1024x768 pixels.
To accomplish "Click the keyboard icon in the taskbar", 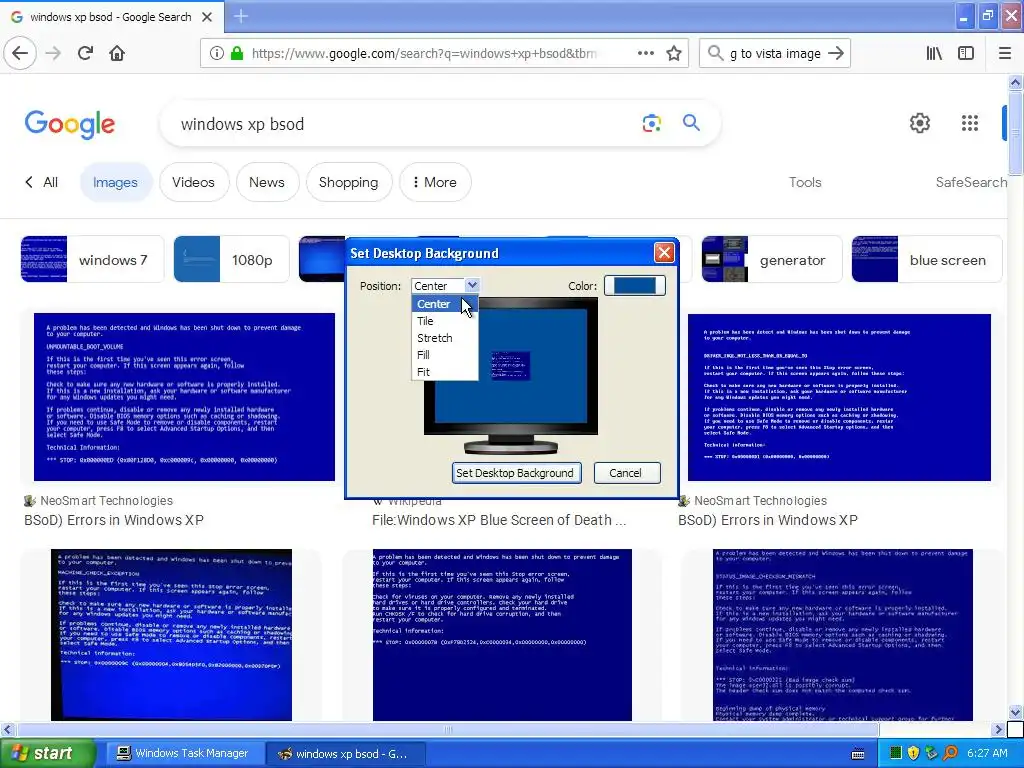I will (858, 754).
